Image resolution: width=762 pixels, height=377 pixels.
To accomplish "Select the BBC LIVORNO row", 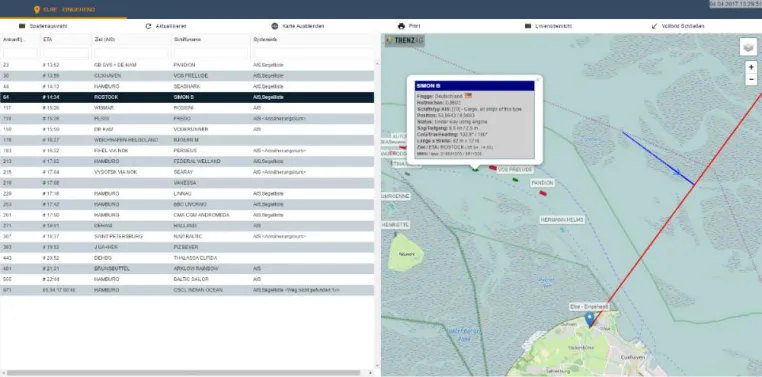I will (x=187, y=204).
